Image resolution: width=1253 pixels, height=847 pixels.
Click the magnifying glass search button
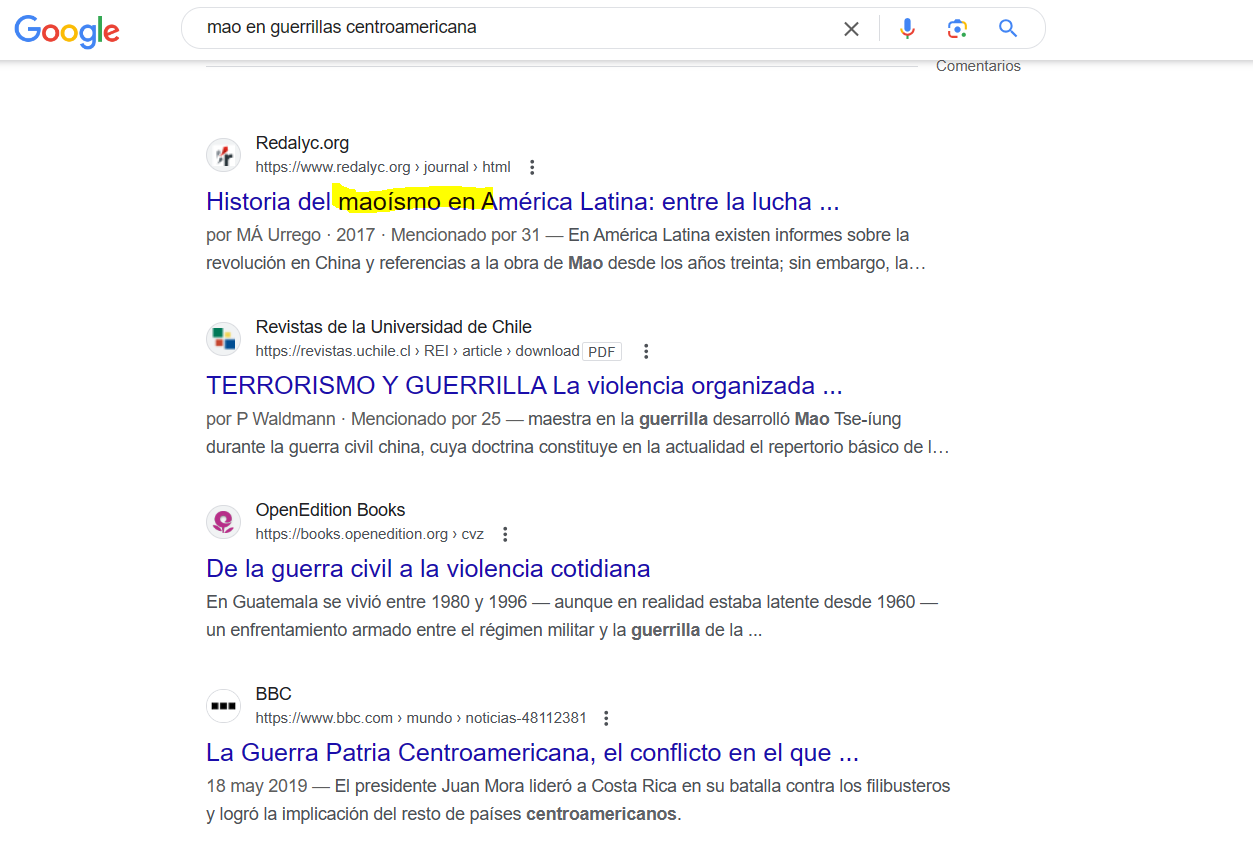tap(1008, 29)
